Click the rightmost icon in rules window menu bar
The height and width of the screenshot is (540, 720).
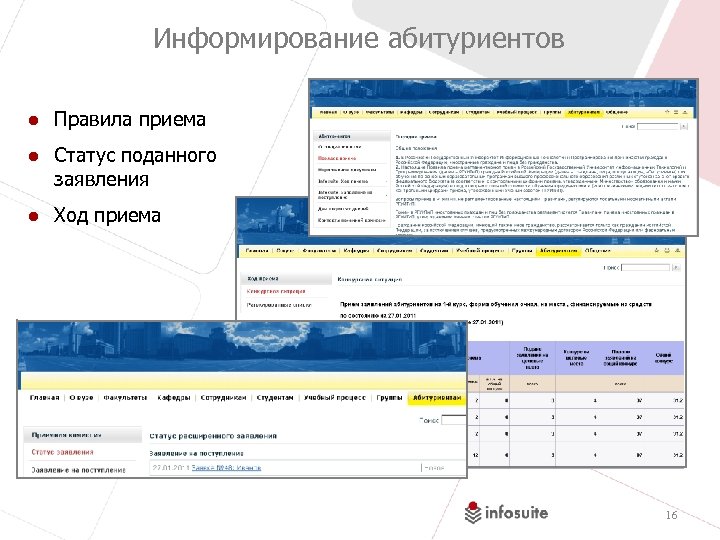[685, 112]
